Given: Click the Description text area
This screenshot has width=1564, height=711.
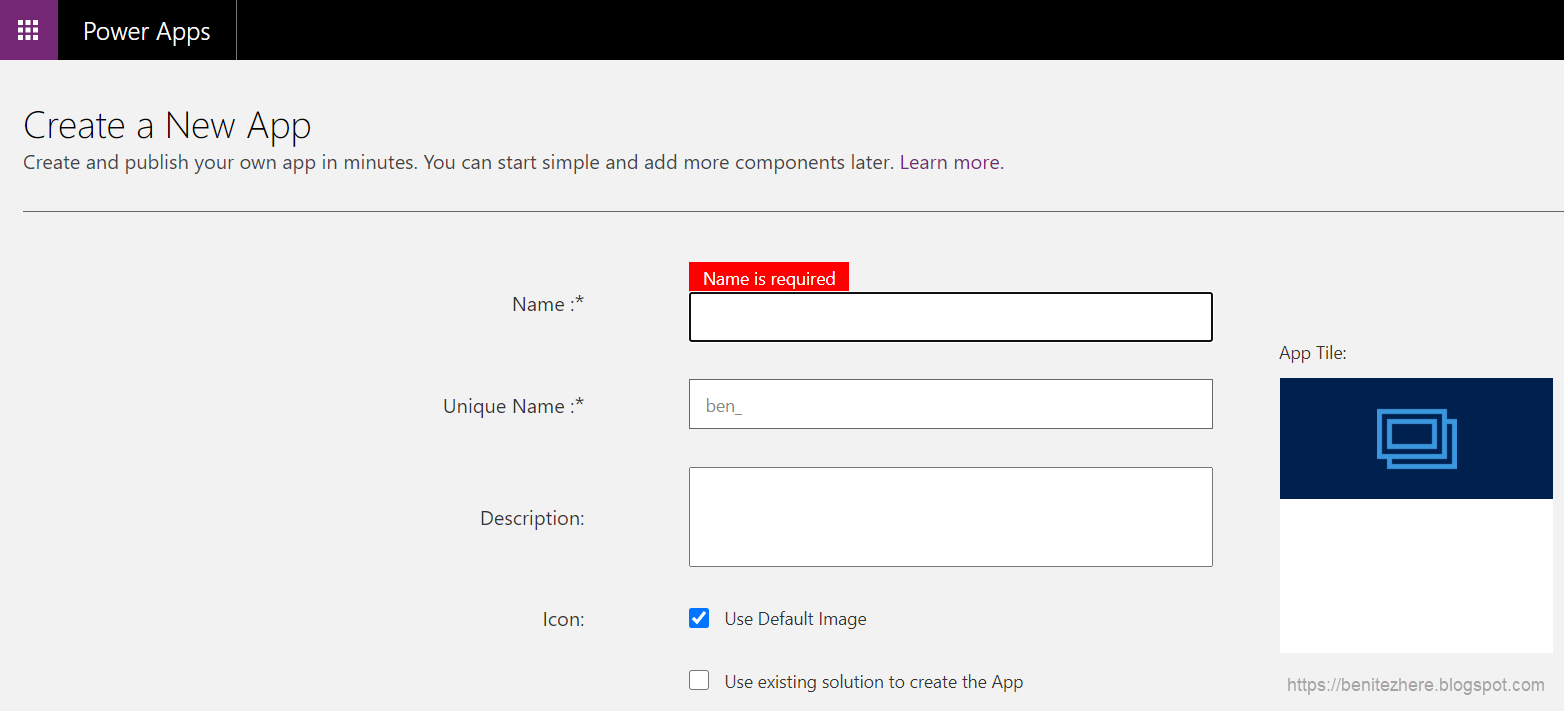Looking at the screenshot, I should 950,516.
